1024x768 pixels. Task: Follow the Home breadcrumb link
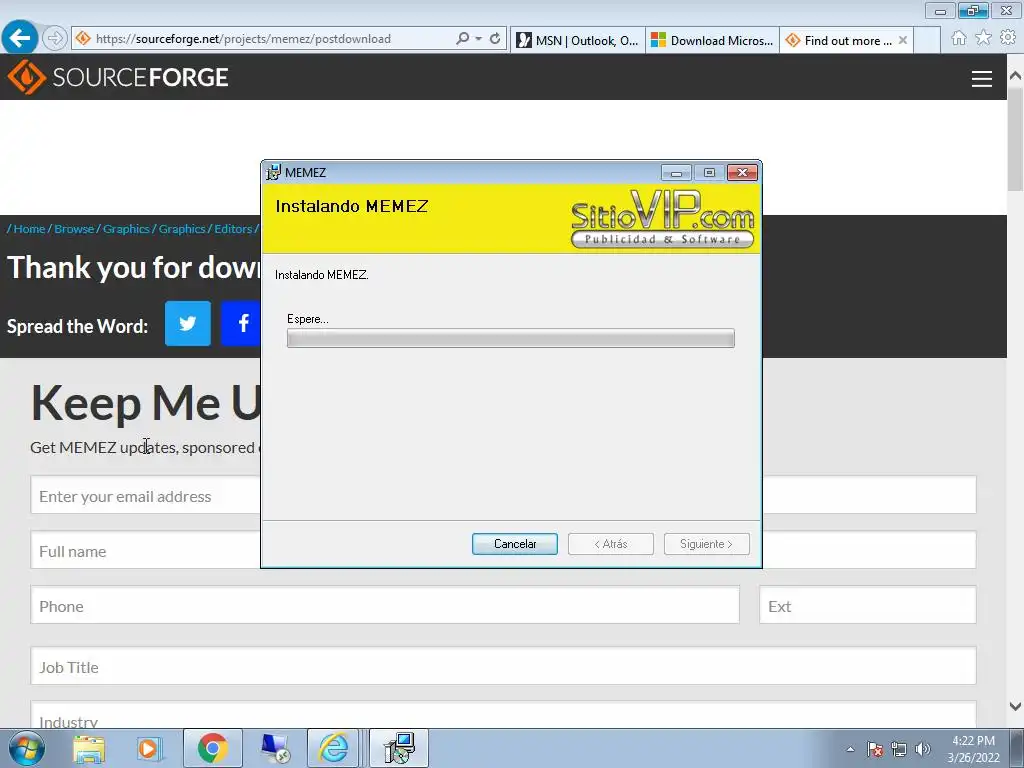click(29, 229)
